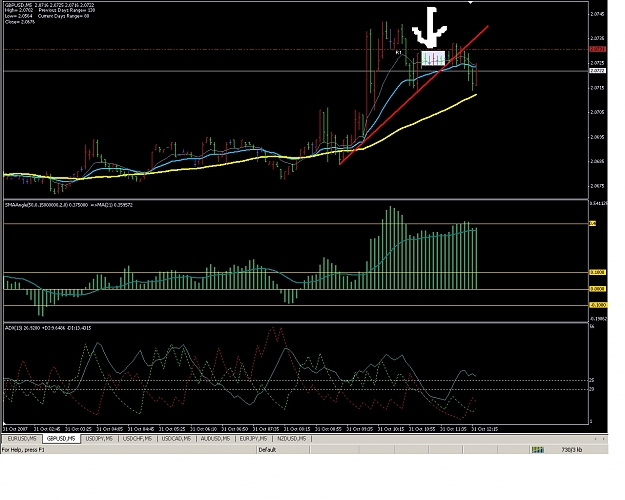Click the yellow 0.4 indicator level label

[x=593, y=224]
